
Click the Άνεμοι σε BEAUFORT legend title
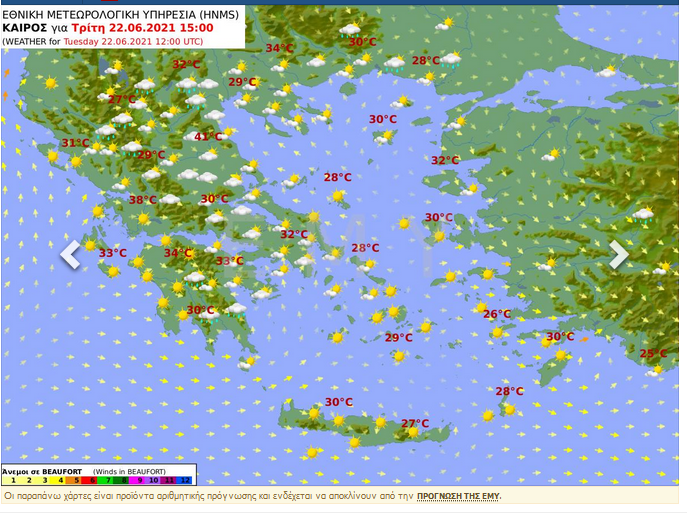click(x=42, y=470)
